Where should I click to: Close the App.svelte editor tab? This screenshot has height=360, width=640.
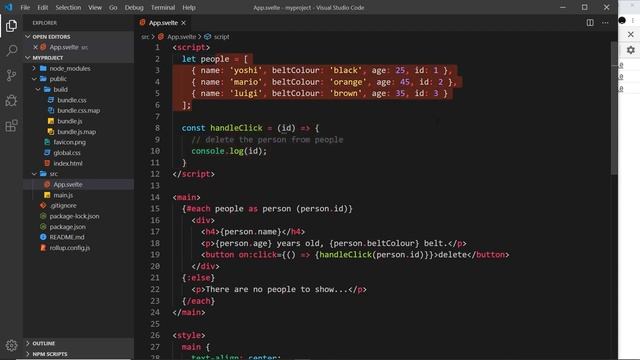183,23
